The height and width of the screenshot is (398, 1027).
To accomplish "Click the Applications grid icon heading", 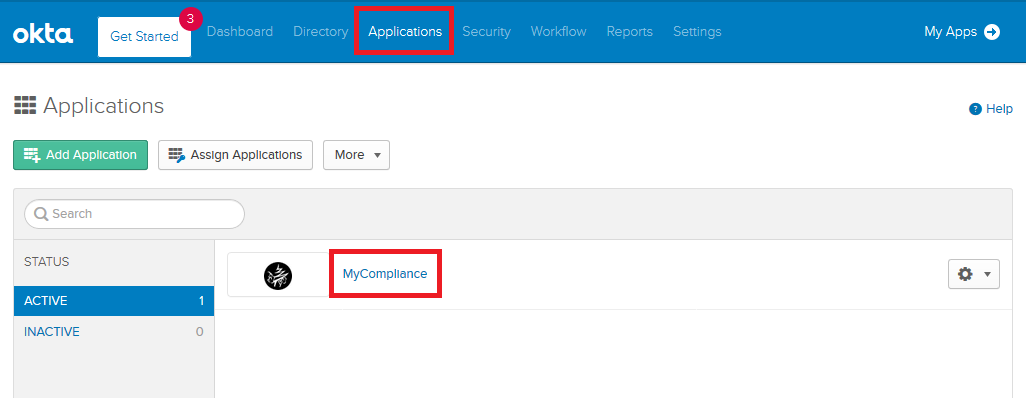I will [x=25, y=105].
